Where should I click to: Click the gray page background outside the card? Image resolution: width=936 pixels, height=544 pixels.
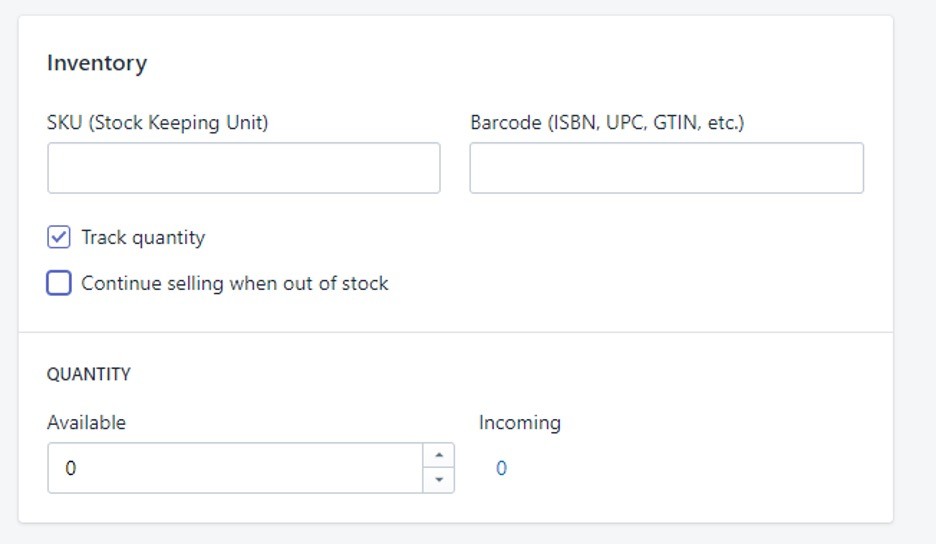click(915, 269)
